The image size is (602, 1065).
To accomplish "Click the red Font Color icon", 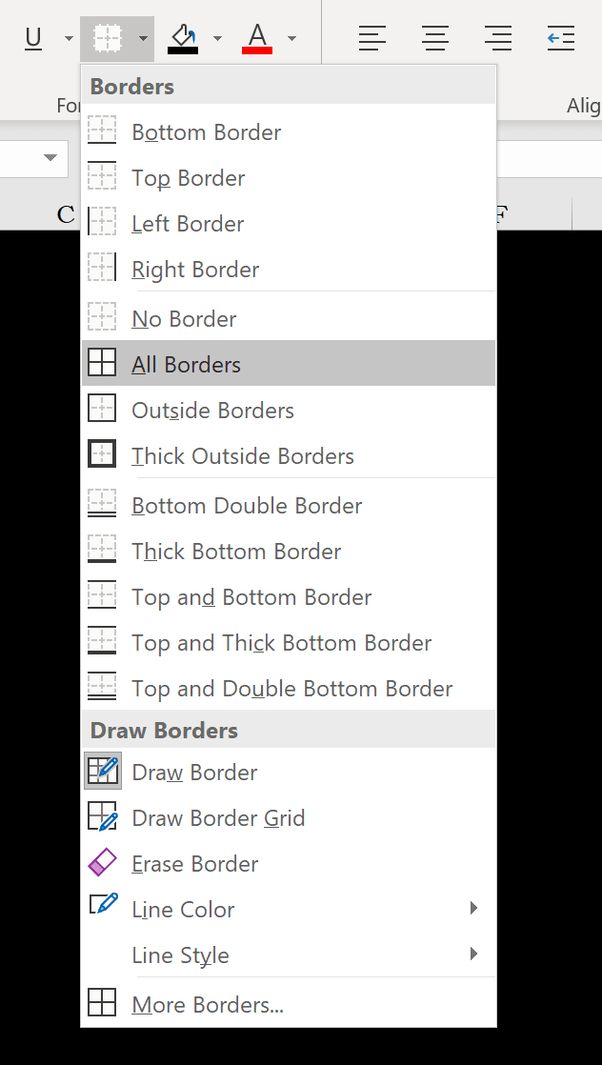I will [257, 38].
